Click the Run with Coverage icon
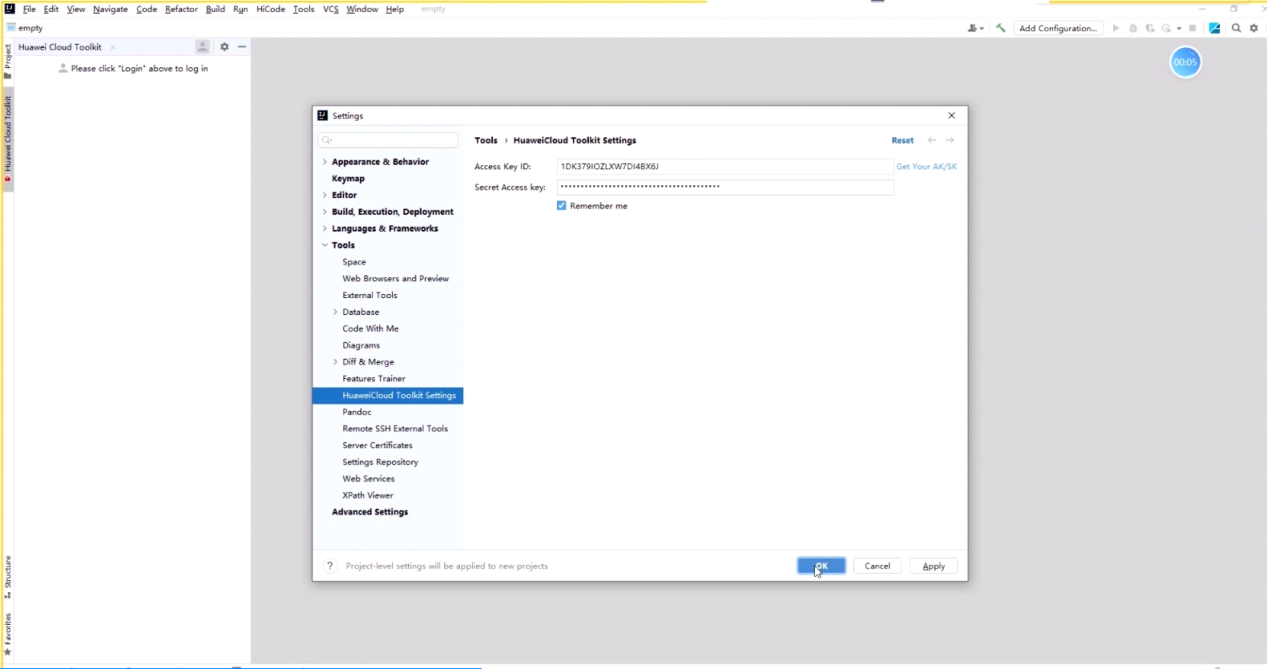Image resolution: width=1267 pixels, height=669 pixels. pyautogui.click(x=1150, y=28)
